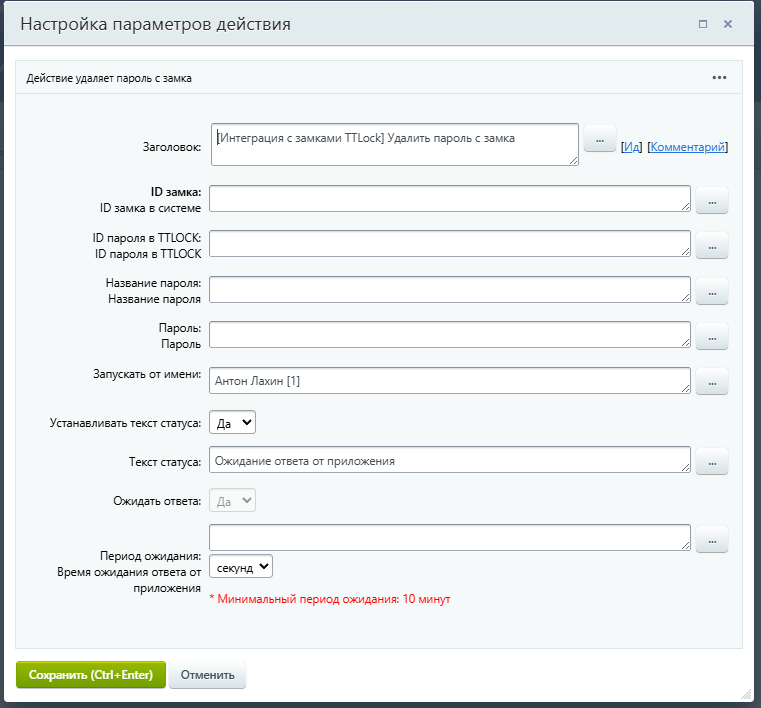Click into the Текст статуса text field
The image size is (761, 708).
coord(450,459)
